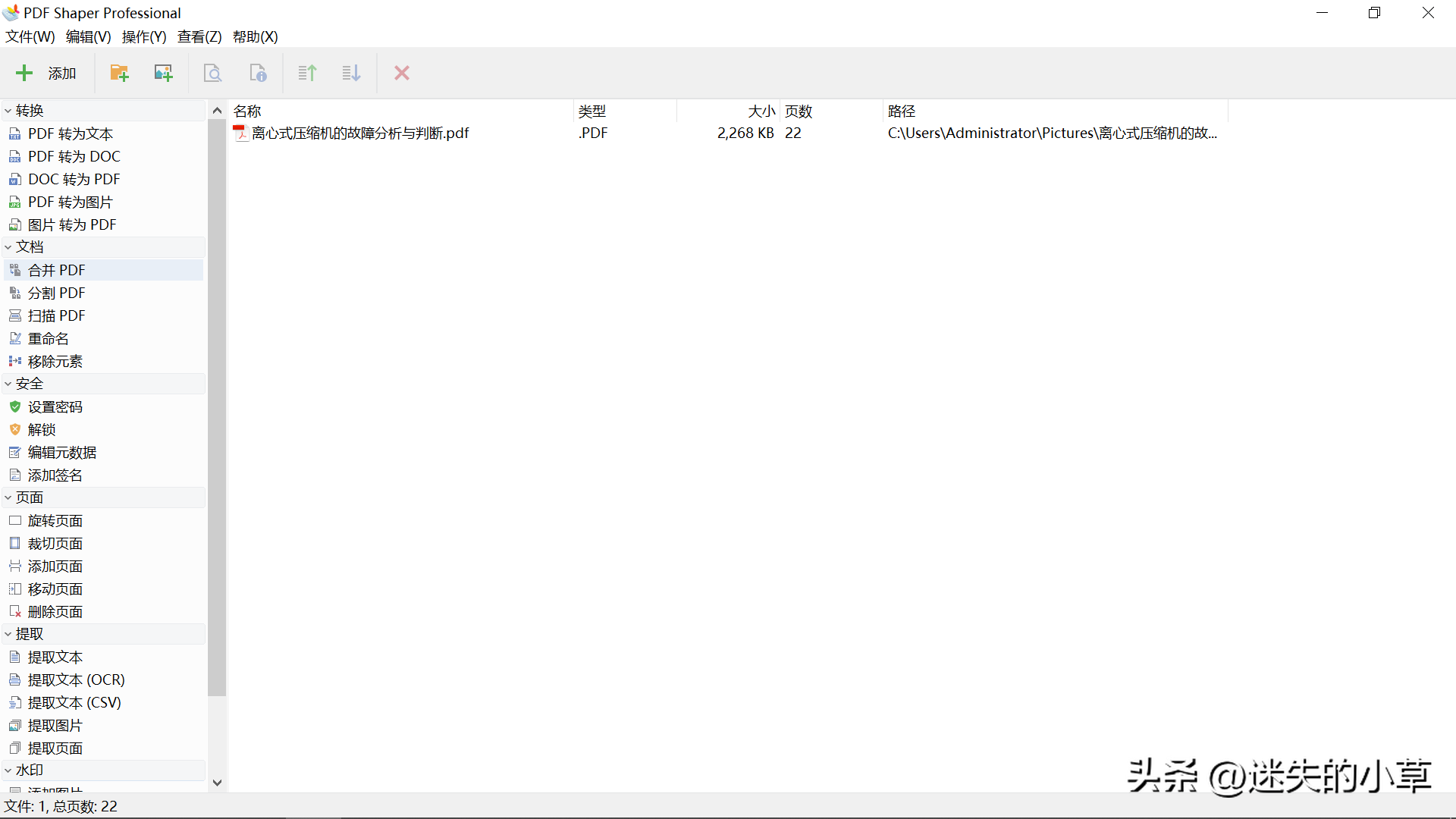Select 图片 转为 PDF icon

14,225
